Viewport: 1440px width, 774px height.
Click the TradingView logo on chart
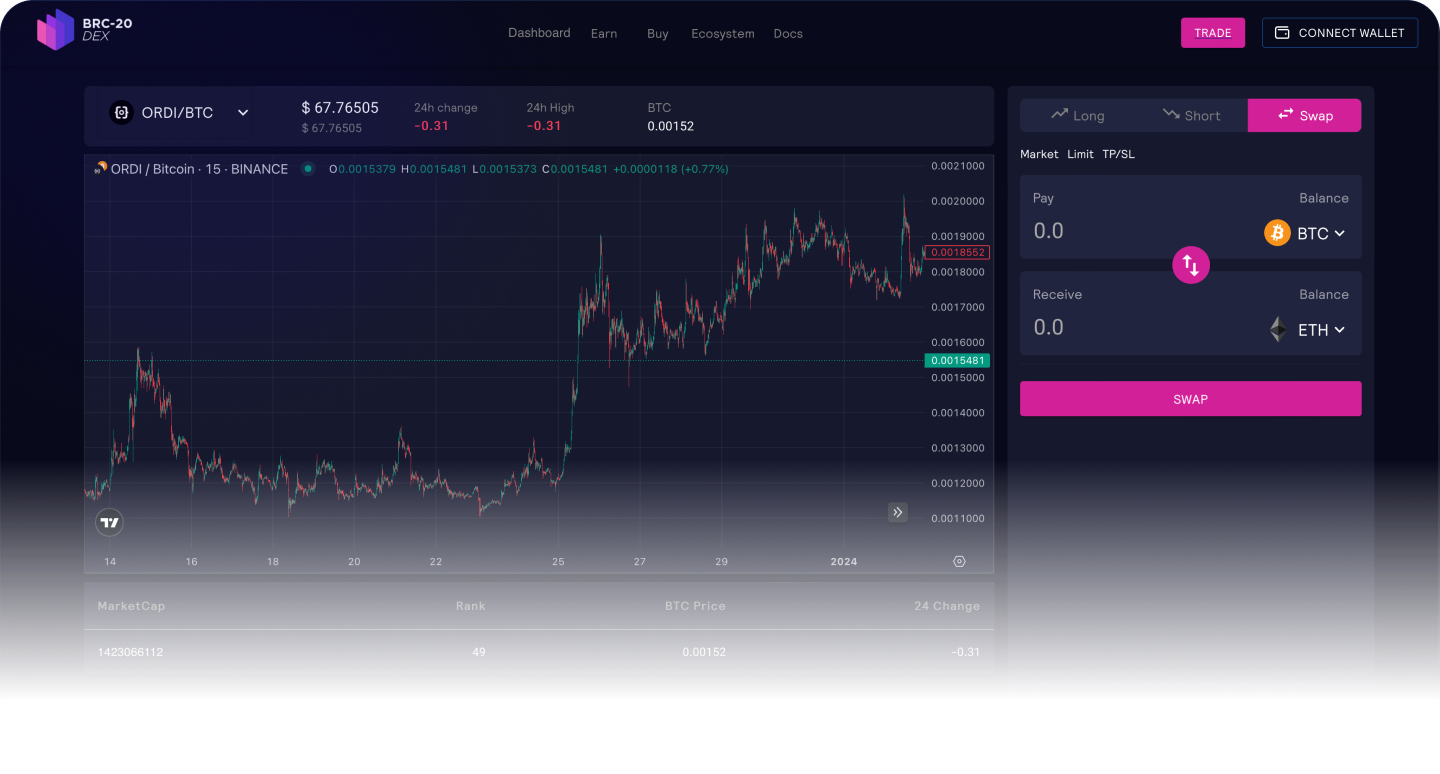[x=110, y=522]
